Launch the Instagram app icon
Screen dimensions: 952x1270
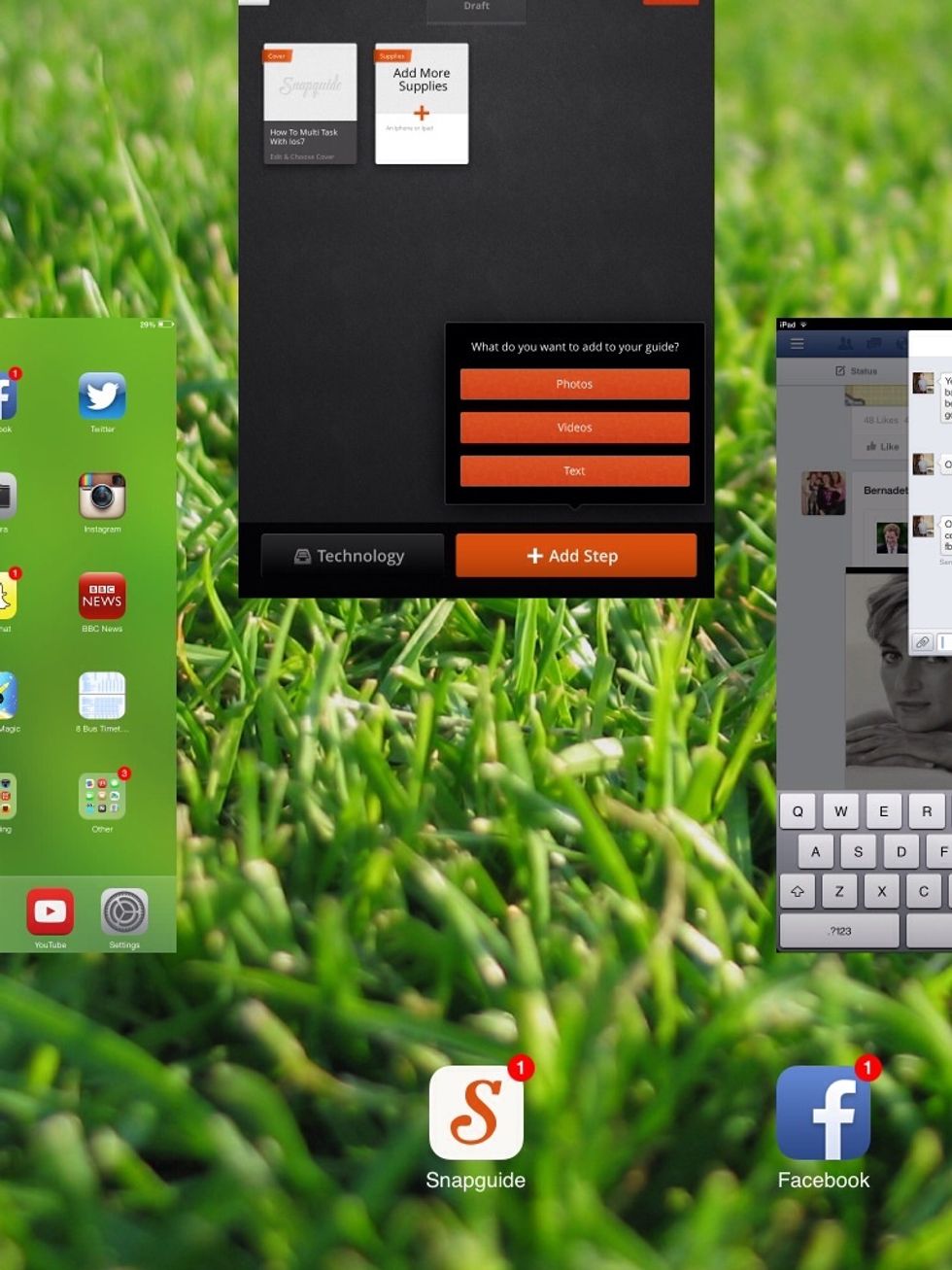click(x=102, y=497)
